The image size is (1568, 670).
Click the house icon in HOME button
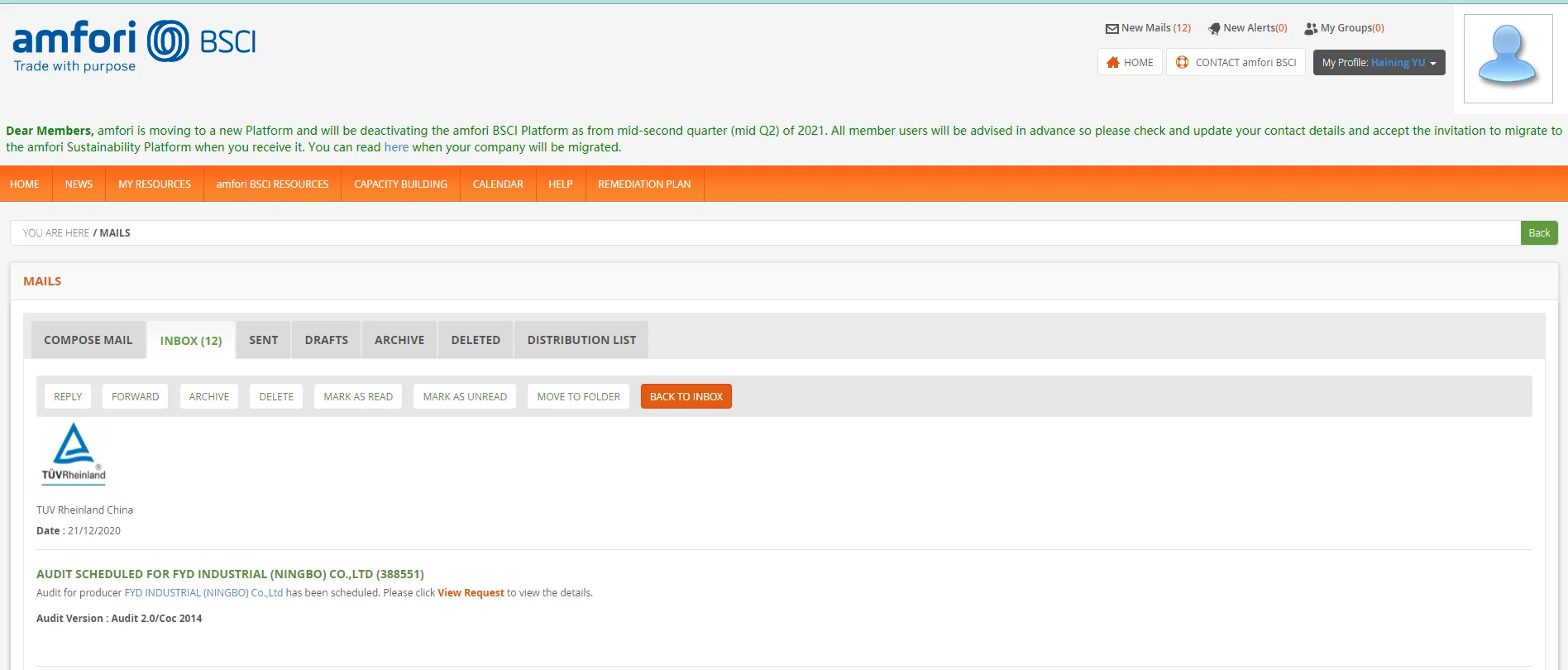point(1113,63)
